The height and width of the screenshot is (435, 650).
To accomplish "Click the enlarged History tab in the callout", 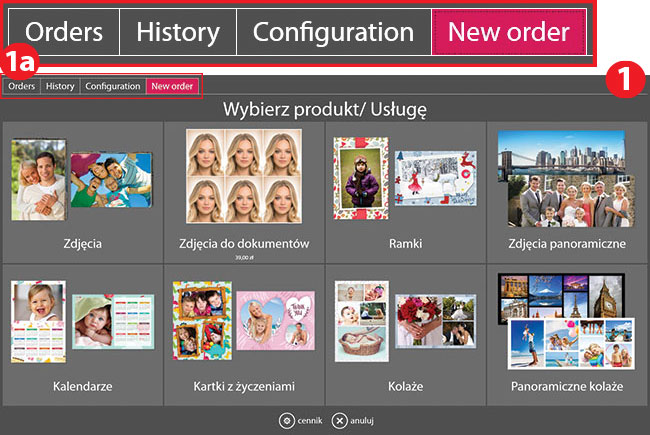I will click(177, 32).
